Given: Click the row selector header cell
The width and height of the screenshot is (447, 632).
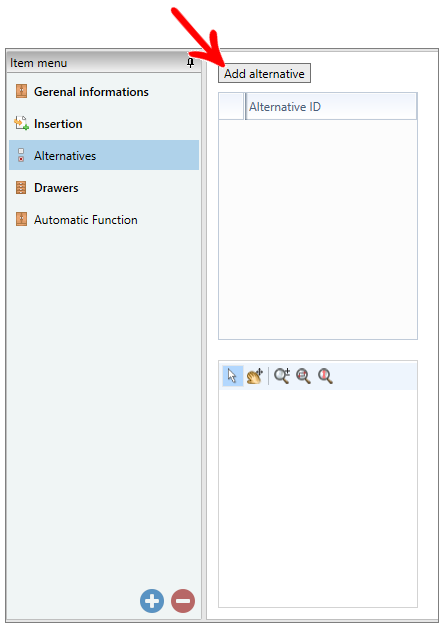Looking at the screenshot, I should 231,106.
